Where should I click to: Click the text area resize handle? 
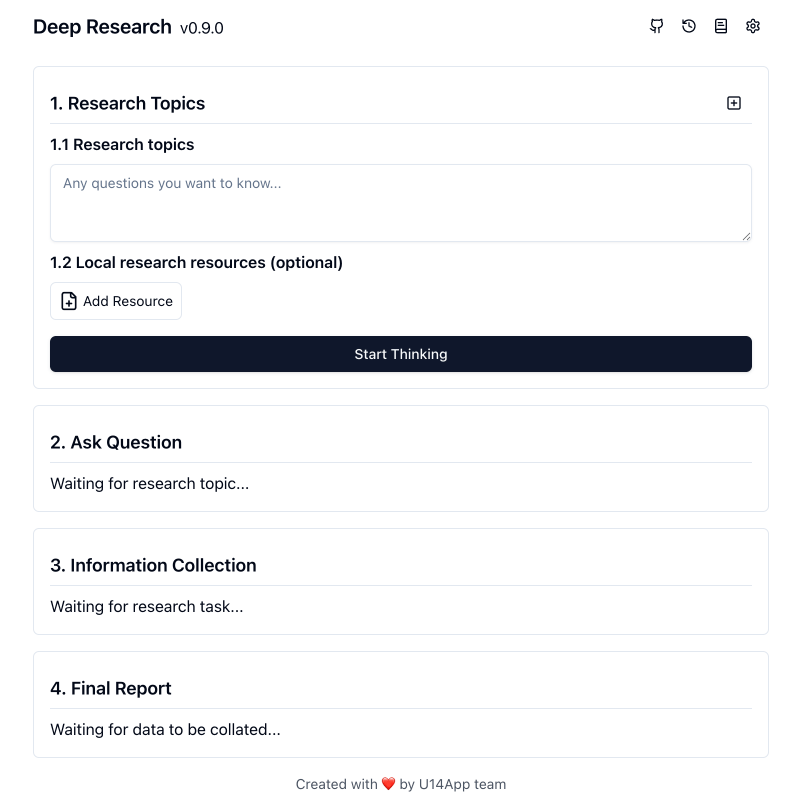coord(746,236)
